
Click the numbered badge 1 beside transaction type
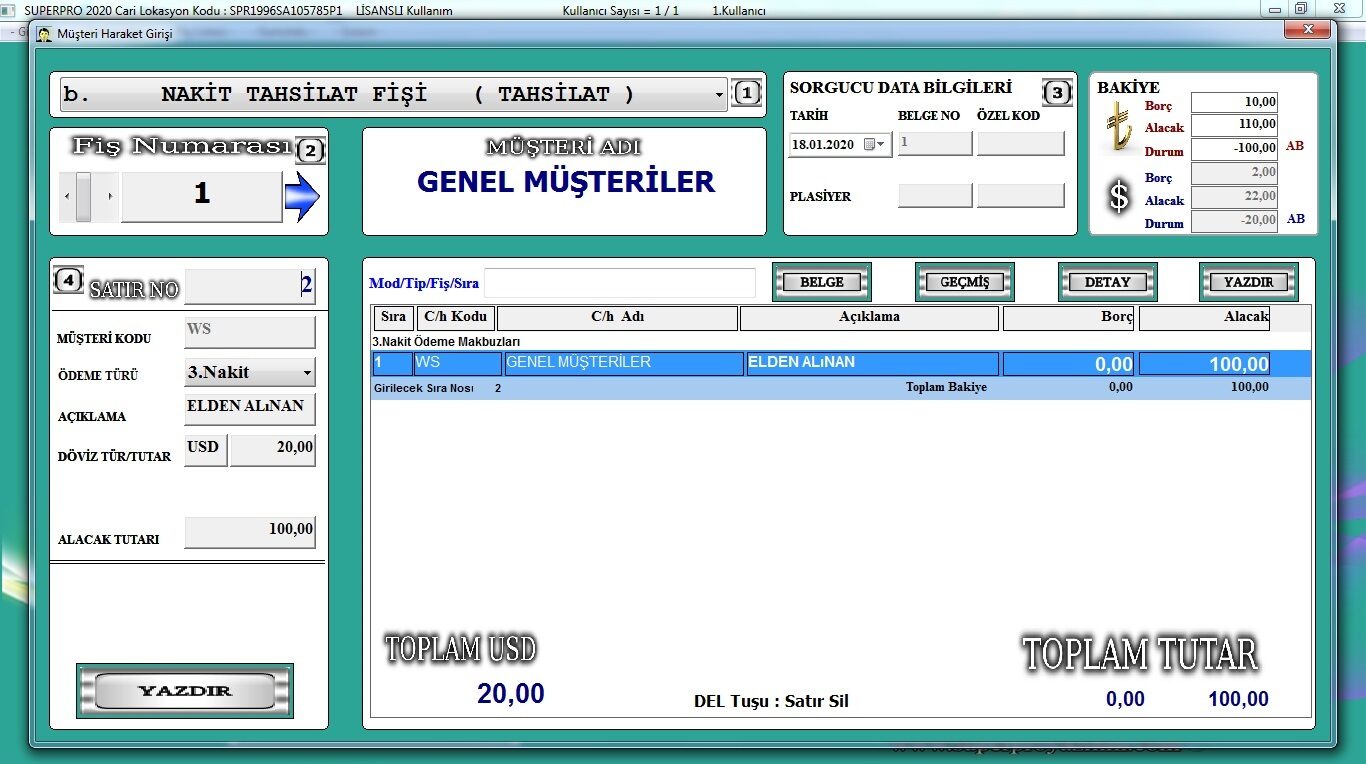tap(747, 94)
